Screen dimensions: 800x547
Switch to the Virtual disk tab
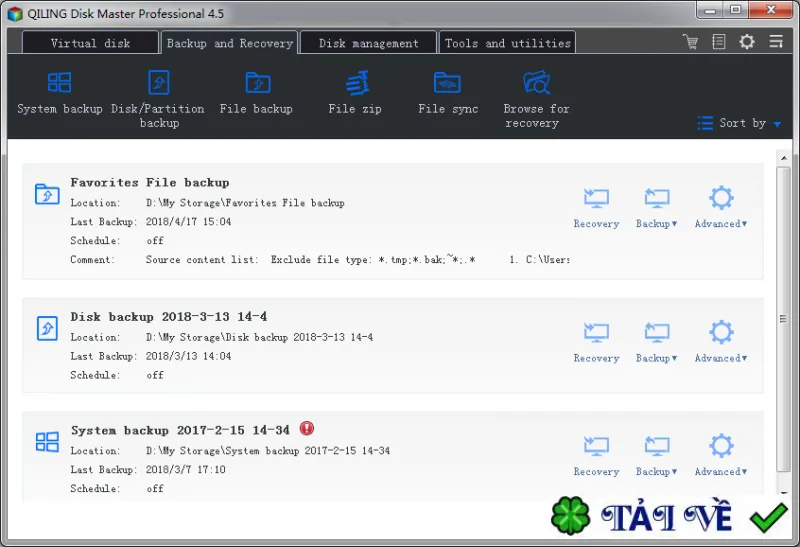point(90,43)
